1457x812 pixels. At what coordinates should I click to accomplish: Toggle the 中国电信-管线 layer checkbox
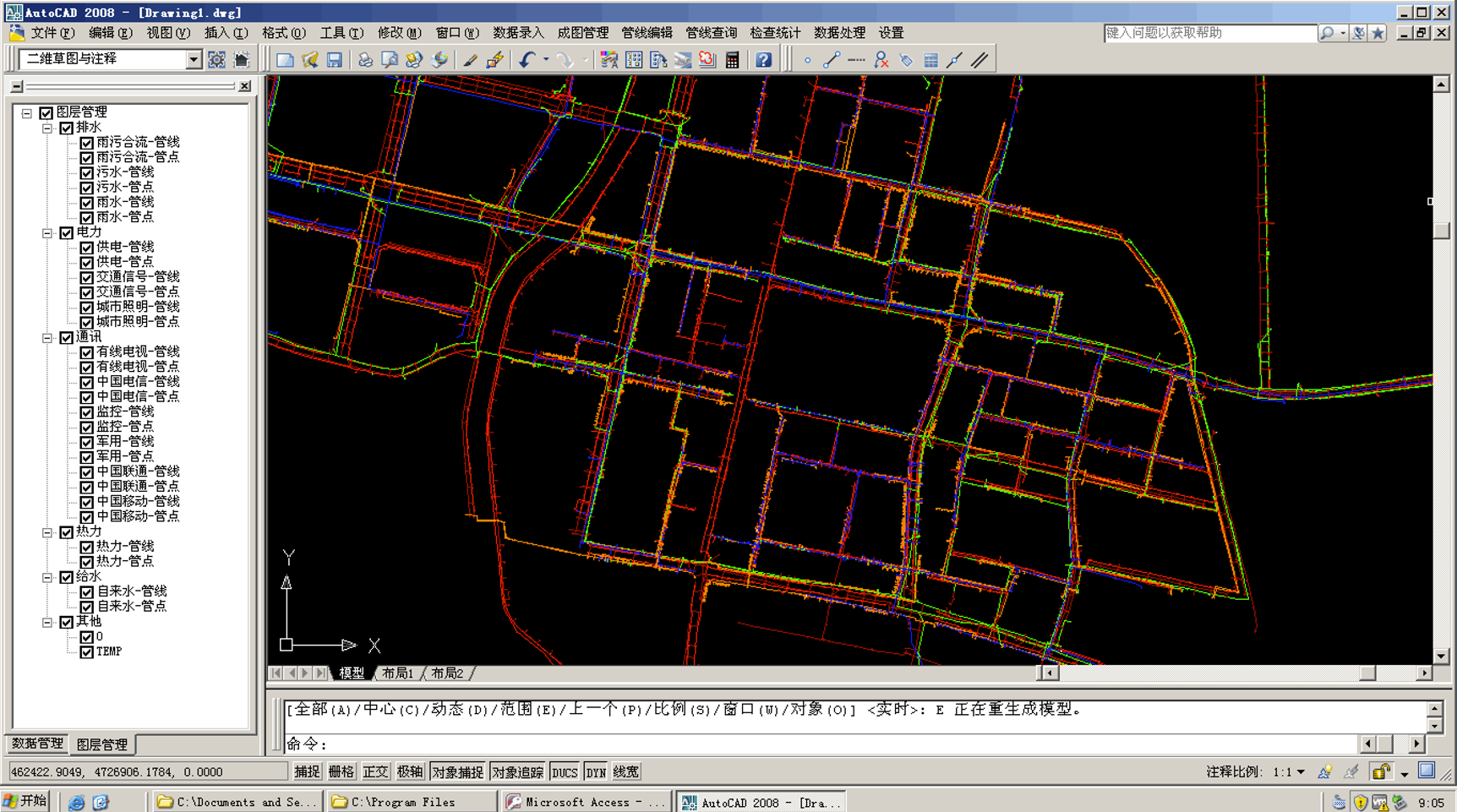86,382
